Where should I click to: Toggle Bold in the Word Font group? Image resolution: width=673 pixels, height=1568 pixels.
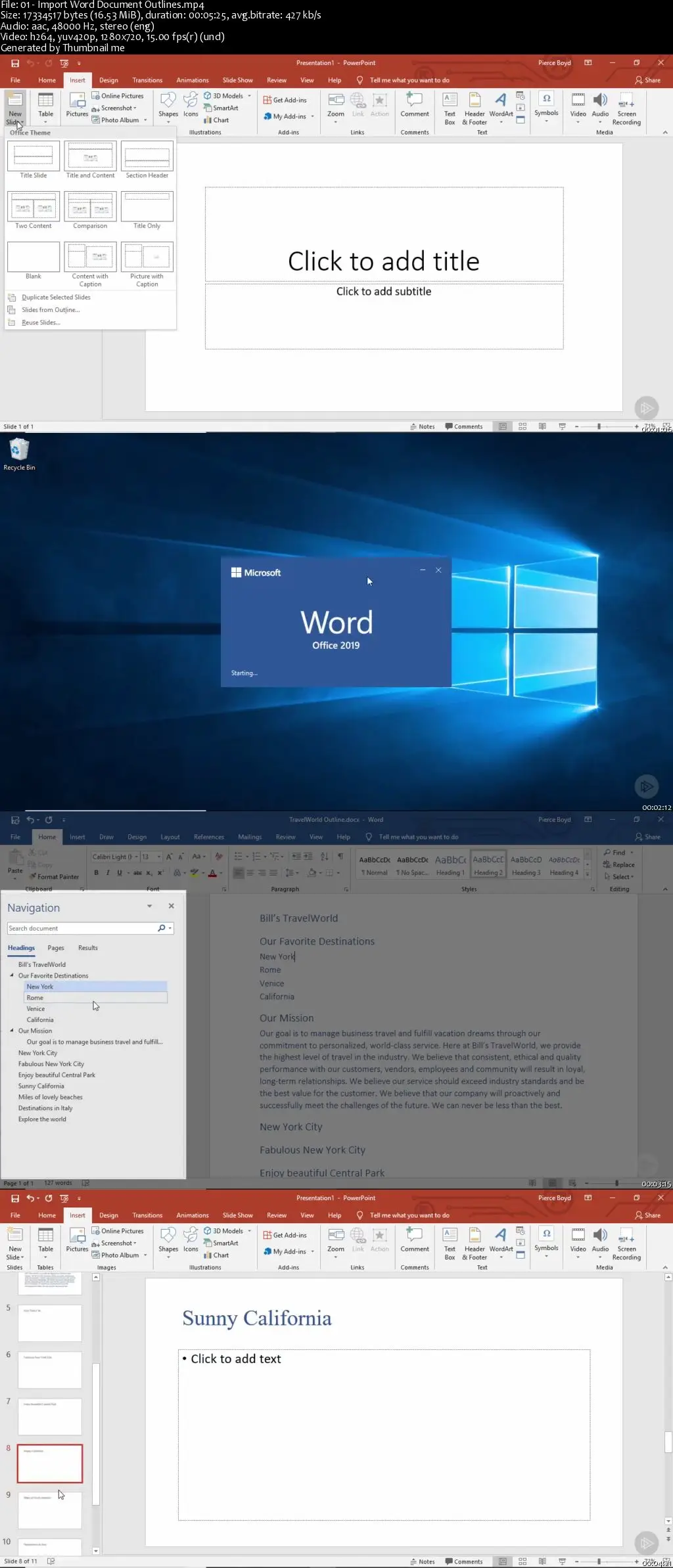click(x=96, y=873)
